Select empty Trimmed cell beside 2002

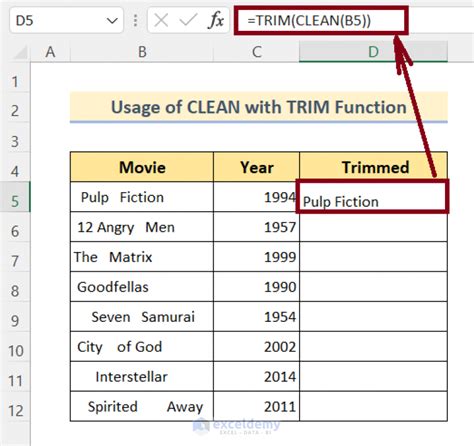(373, 347)
